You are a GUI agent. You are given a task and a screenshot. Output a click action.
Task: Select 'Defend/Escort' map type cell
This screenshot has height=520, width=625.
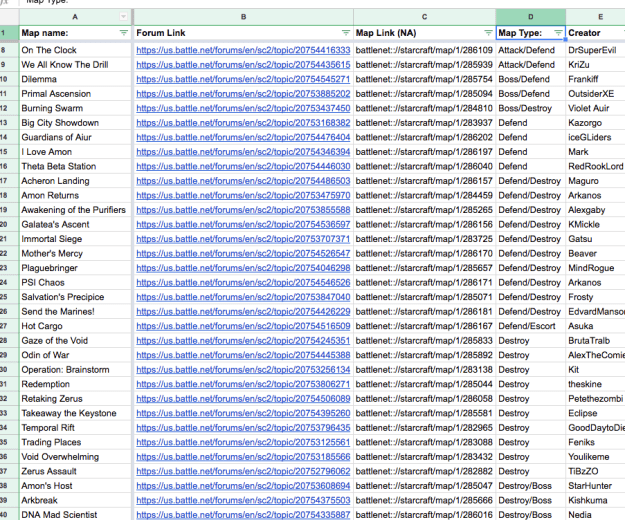[531, 326]
